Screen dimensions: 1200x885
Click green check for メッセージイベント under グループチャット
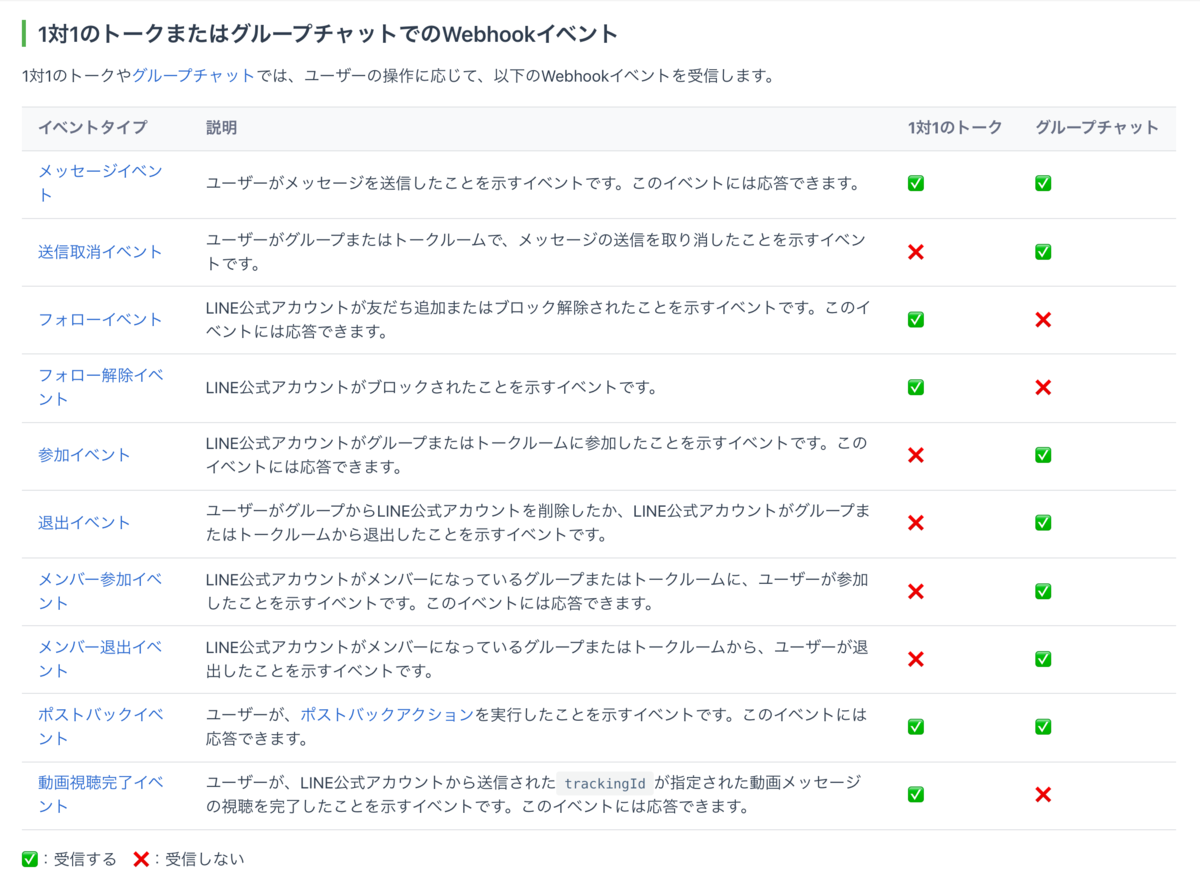[1043, 184]
